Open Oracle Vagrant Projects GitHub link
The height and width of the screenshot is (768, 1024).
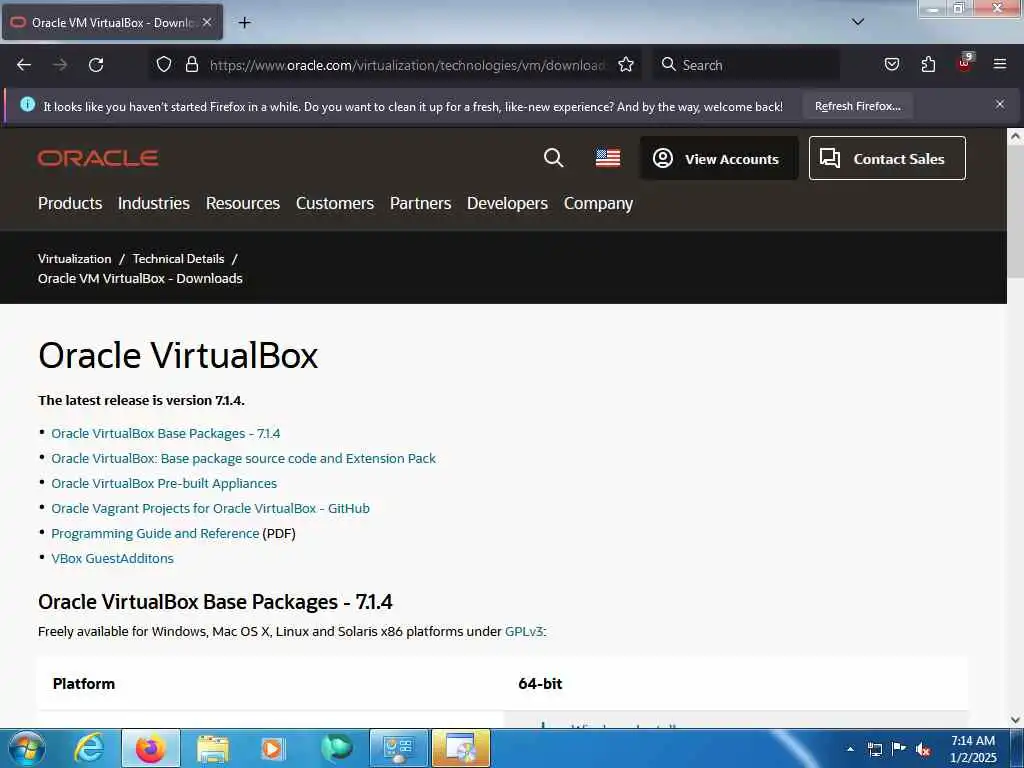(210, 508)
